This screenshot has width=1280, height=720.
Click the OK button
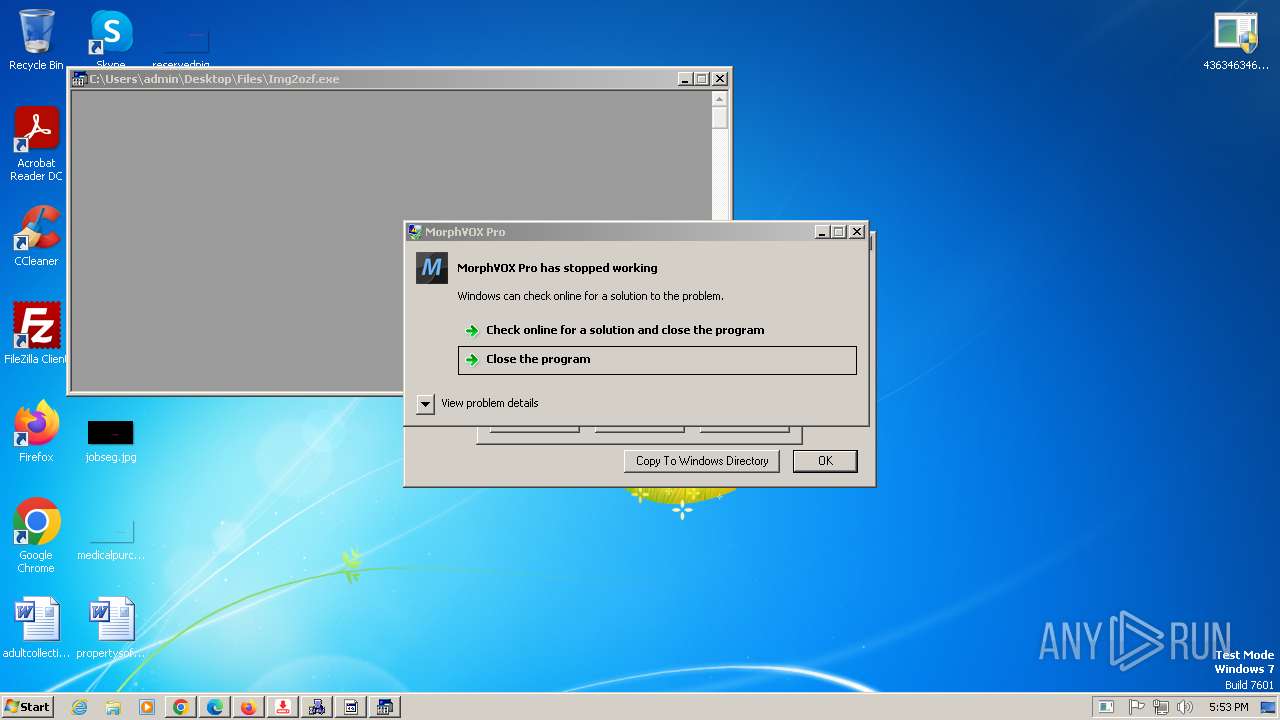pos(825,461)
